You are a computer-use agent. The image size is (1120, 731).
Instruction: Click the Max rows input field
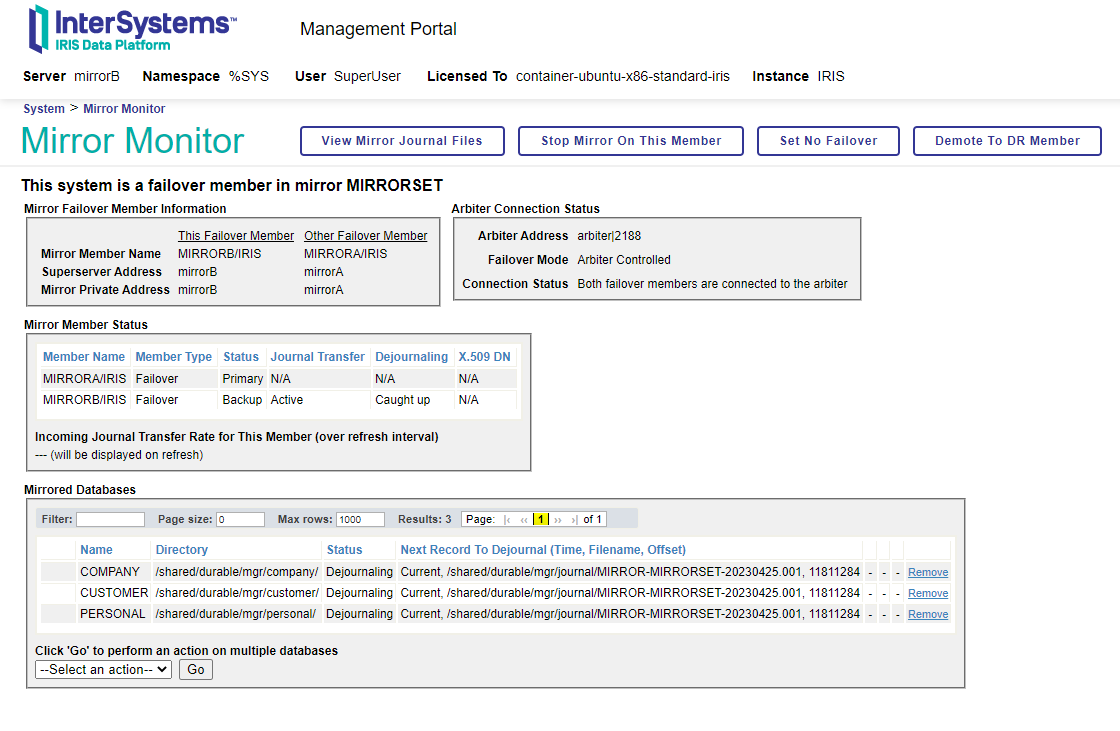360,520
